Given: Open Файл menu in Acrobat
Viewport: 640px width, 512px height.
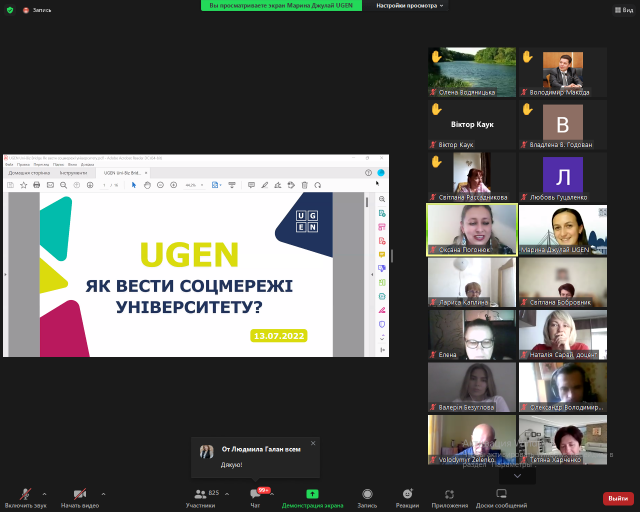Looking at the screenshot, I should 9,165.
